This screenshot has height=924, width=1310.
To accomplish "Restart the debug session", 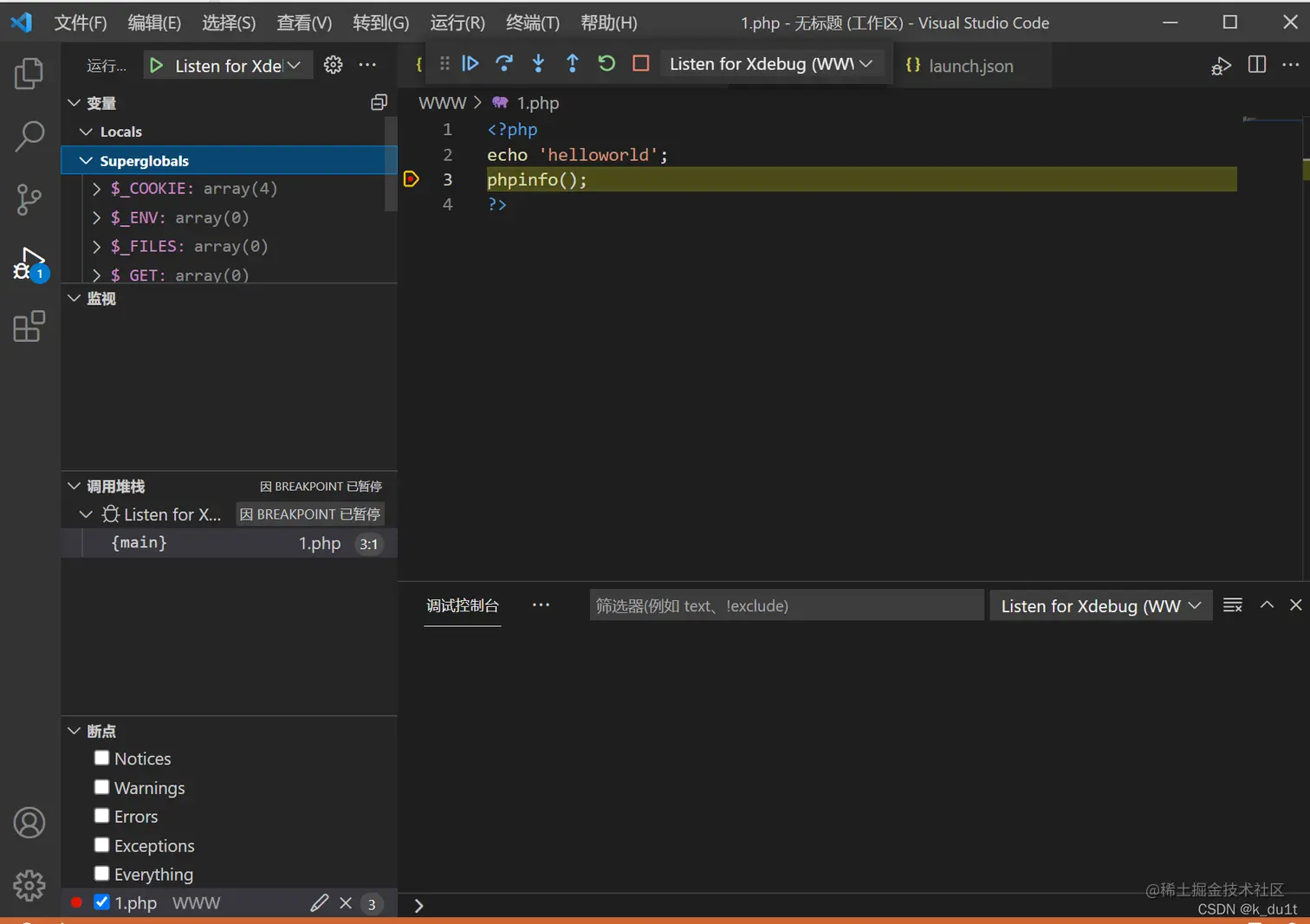I will pos(606,63).
